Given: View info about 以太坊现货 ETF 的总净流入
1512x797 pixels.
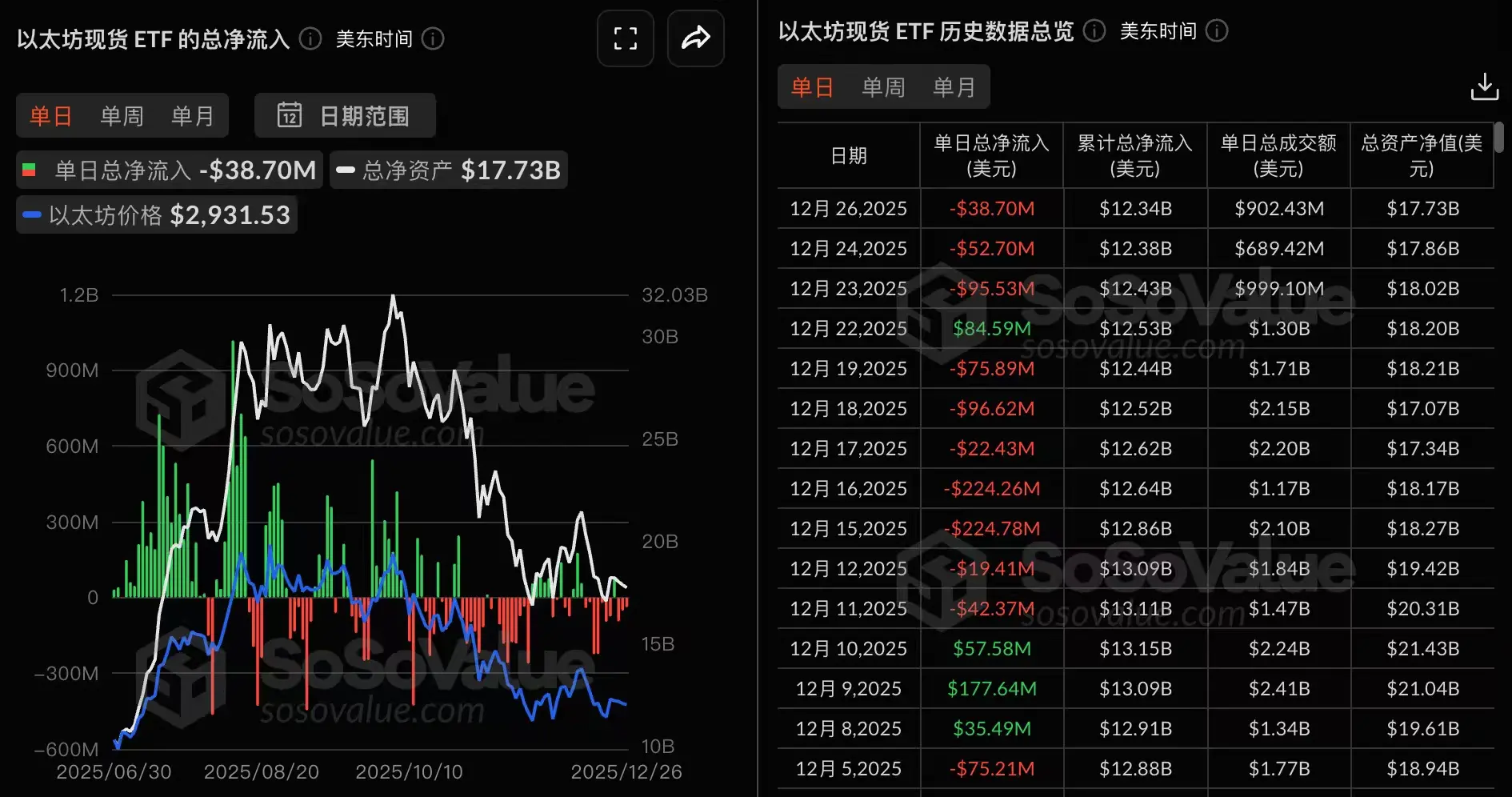Looking at the screenshot, I should 310,38.
